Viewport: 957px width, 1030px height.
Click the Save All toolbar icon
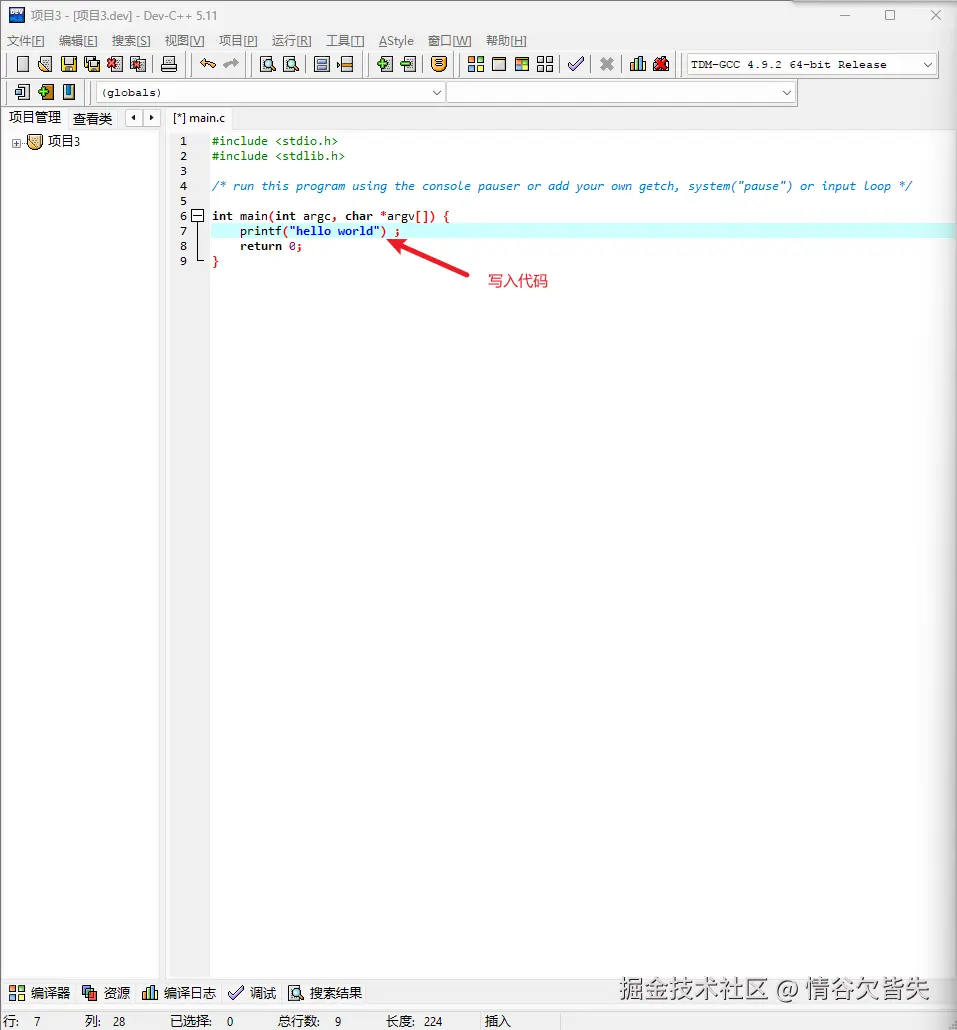(x=92, y=64)
